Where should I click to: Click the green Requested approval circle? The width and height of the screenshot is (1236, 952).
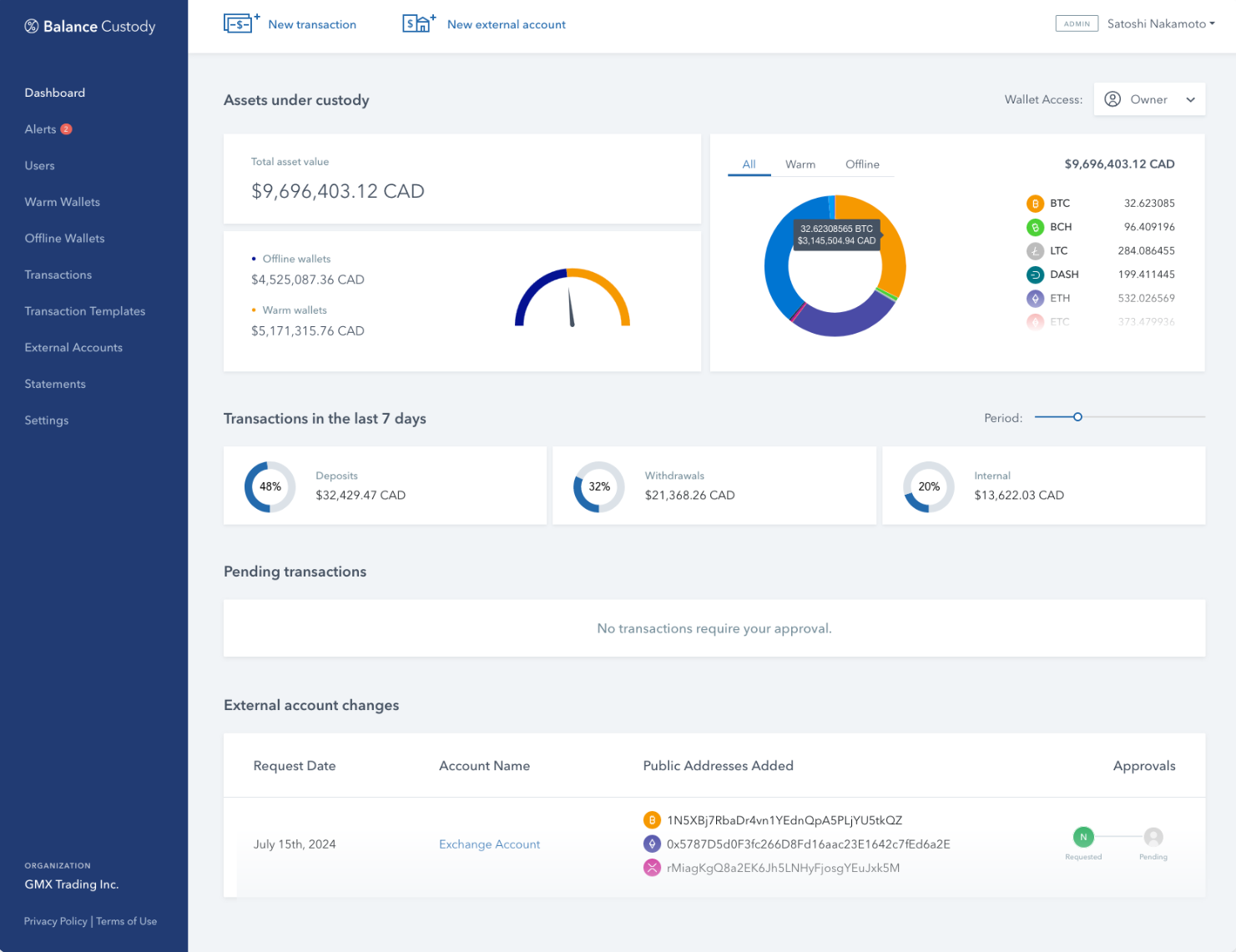pyautogui.click(x=1083, y=837)
